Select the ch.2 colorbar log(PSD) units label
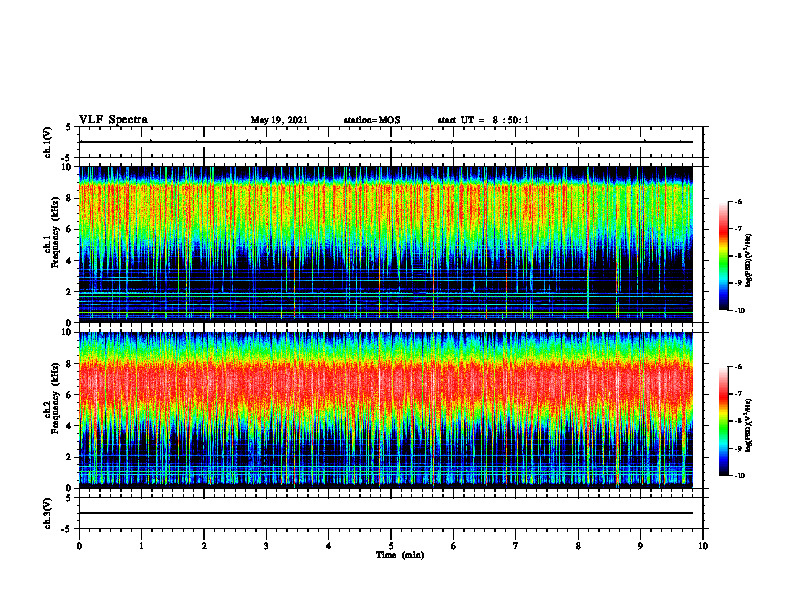 [749, 426]
